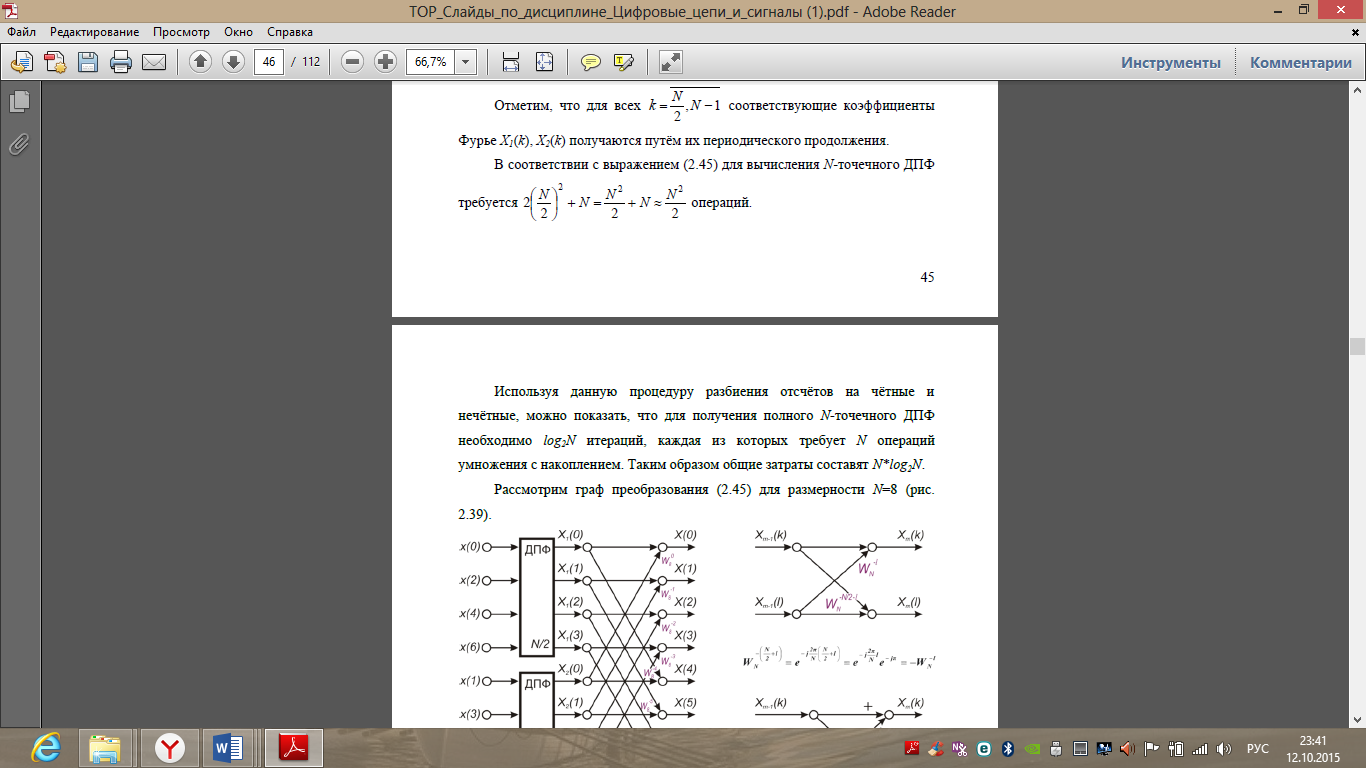Screen dimensions: 1366x768
Task: Click the ESET antivirus tray icon
Action: [984, 748]
